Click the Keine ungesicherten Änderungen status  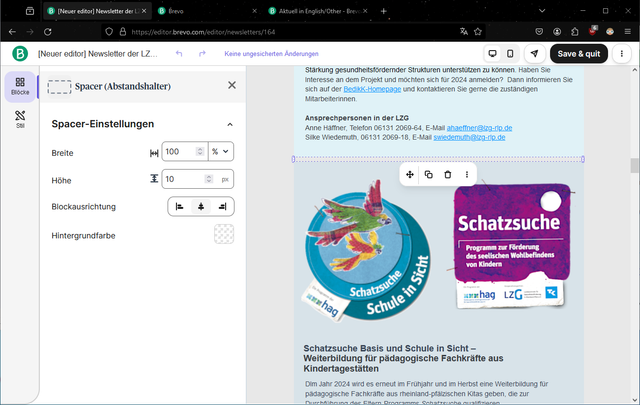tap(271, 54)
